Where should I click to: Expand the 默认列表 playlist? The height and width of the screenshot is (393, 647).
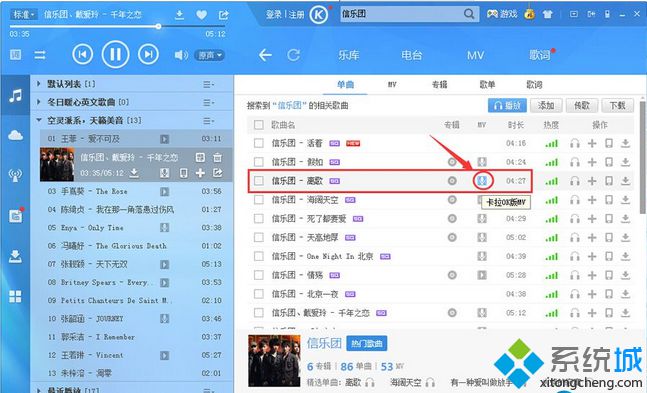click(38, 84)
